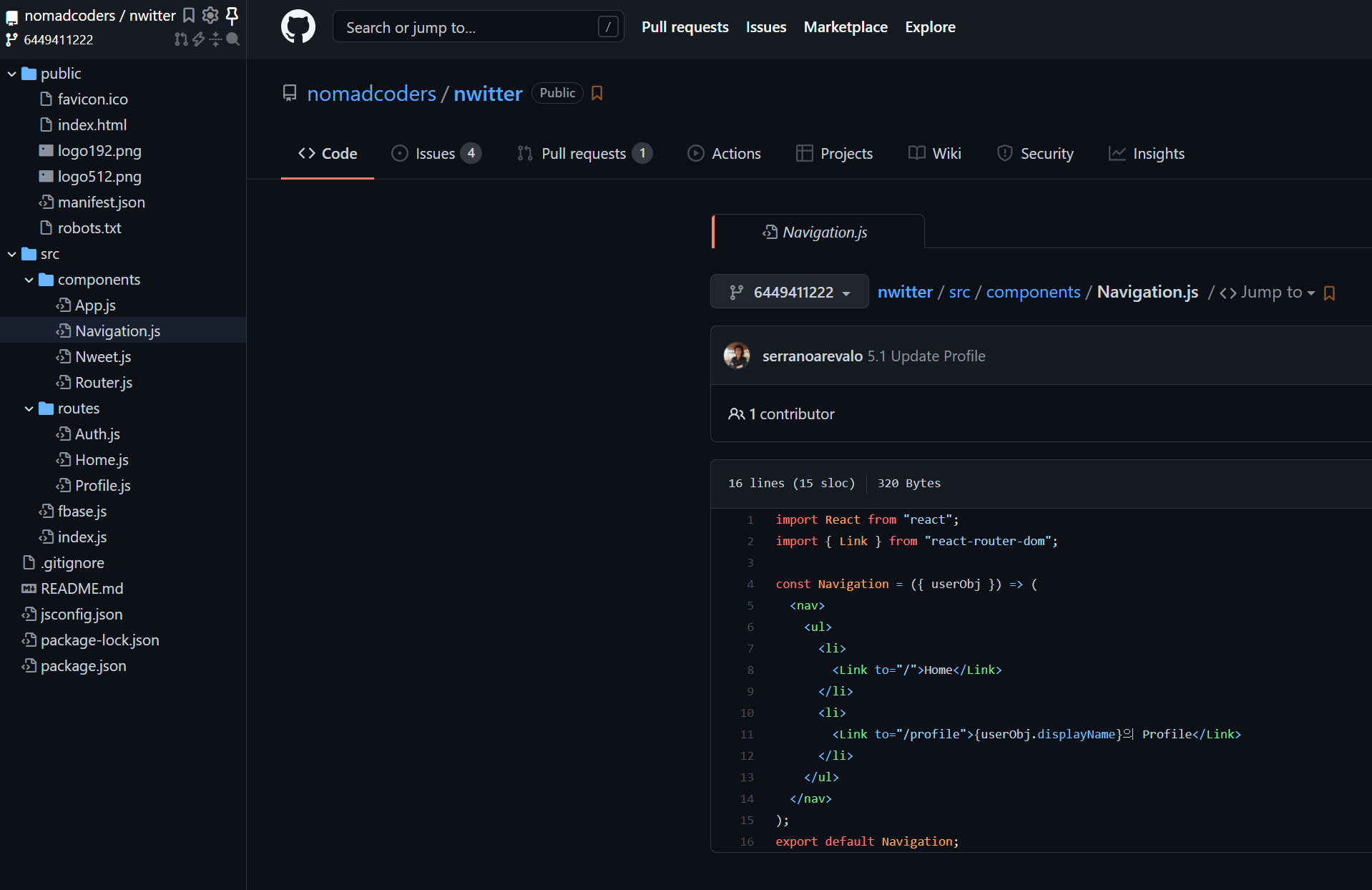Toggle the sidebar pin icon
This screenshot has width=1372, height=890.
pos(232,15)
